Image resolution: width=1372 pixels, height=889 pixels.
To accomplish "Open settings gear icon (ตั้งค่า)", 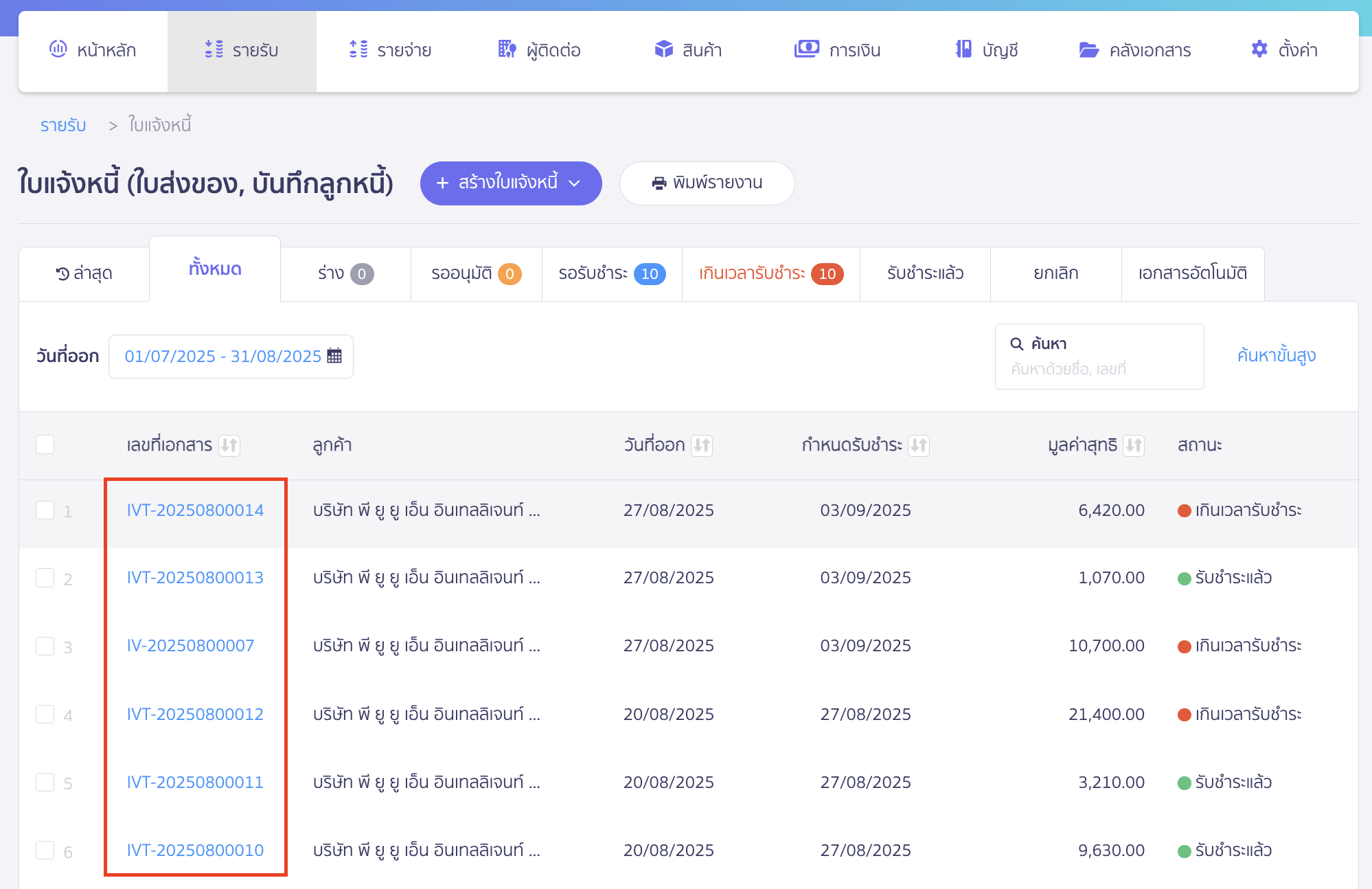I will [x=1259, y=49].
